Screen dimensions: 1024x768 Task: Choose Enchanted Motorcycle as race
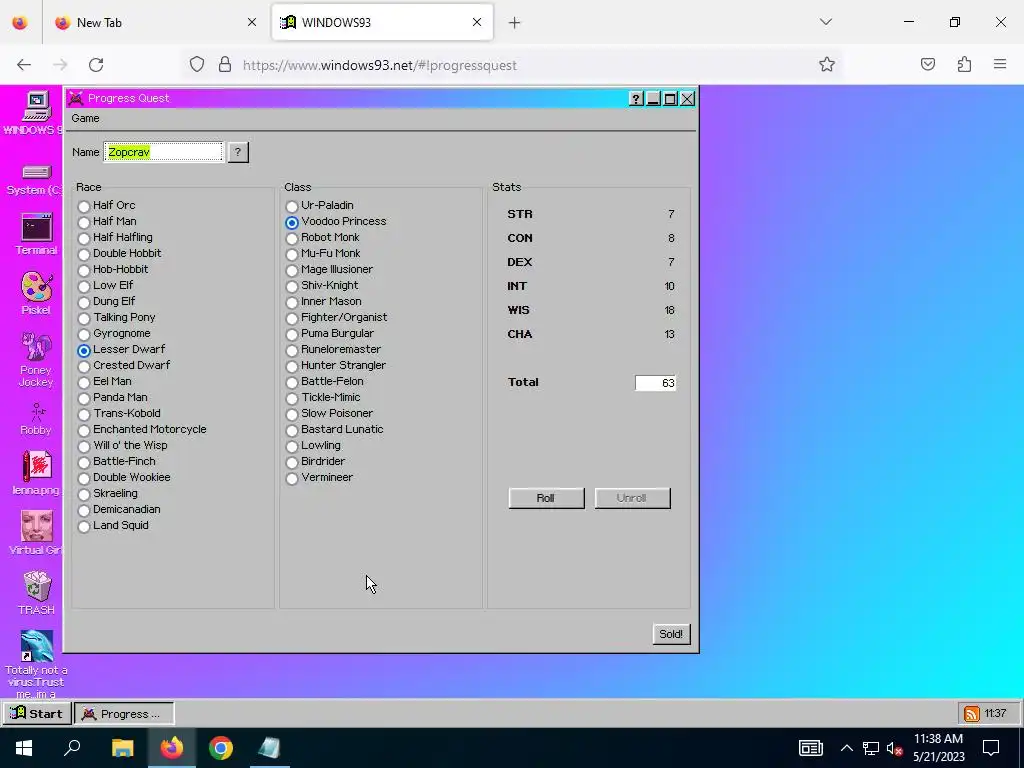point(84,430)
